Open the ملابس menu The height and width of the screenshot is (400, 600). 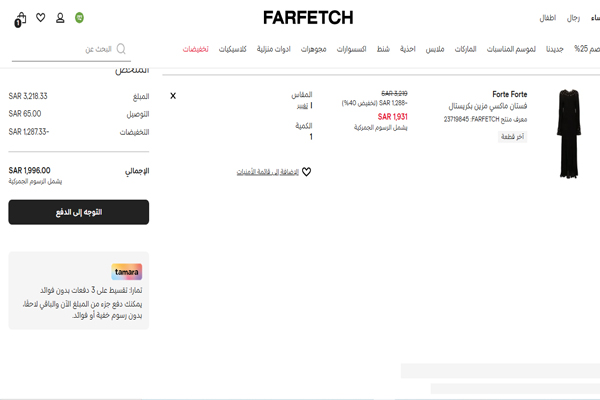tap(435, 49)
